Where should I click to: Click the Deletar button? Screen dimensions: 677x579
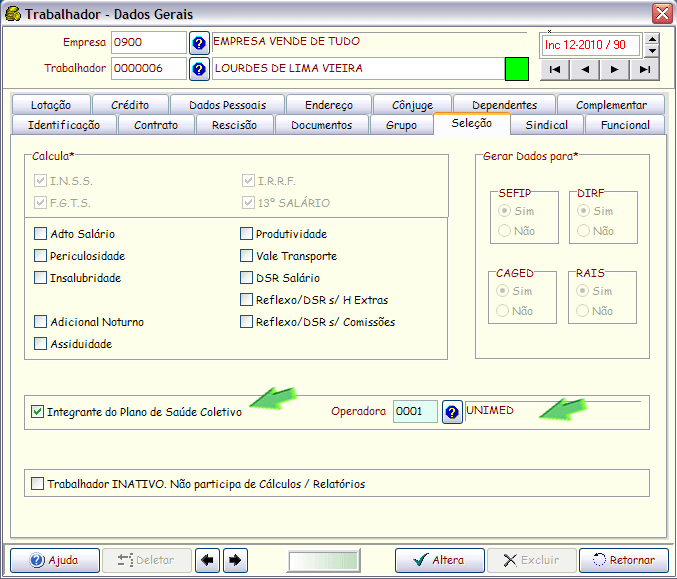click(147, 560)
